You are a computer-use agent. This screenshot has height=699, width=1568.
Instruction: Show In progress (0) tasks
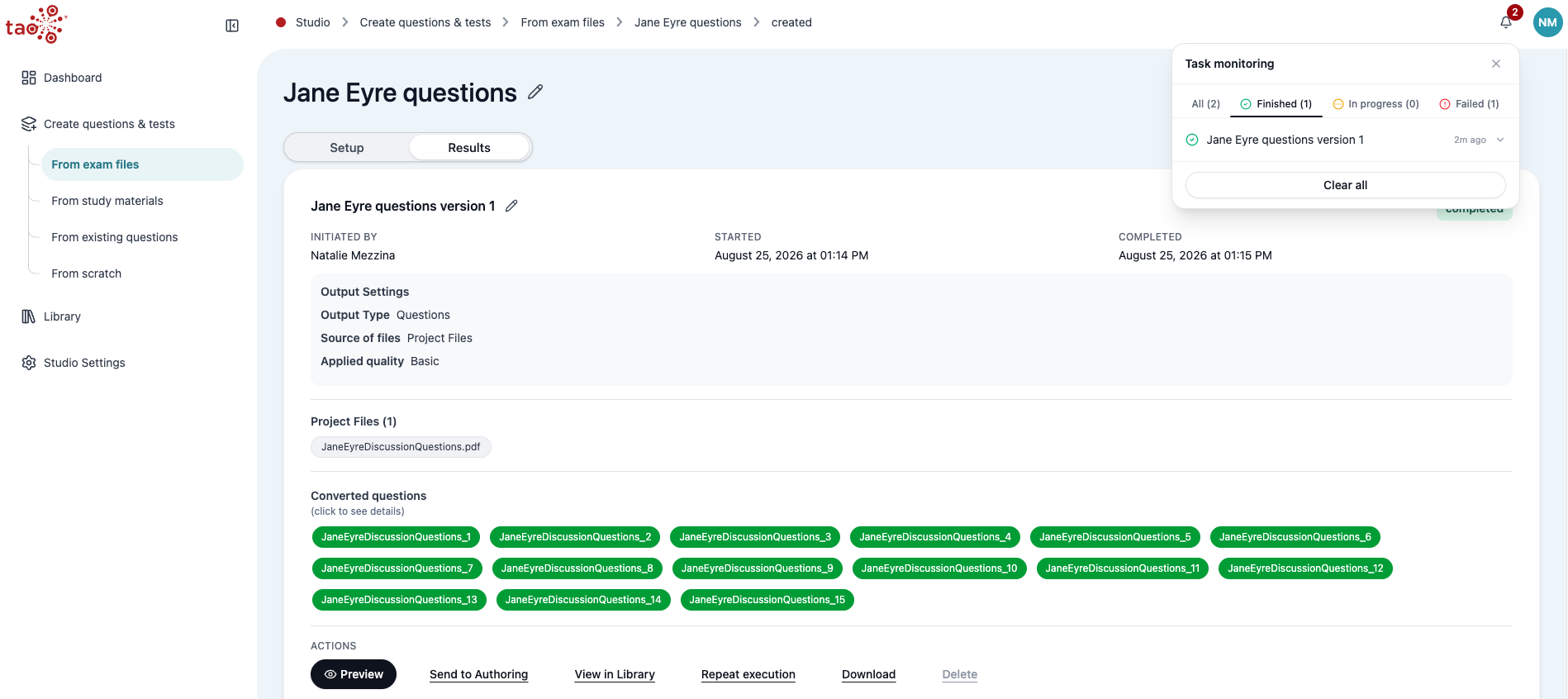pyautogui.click(x=1376, y=104)
